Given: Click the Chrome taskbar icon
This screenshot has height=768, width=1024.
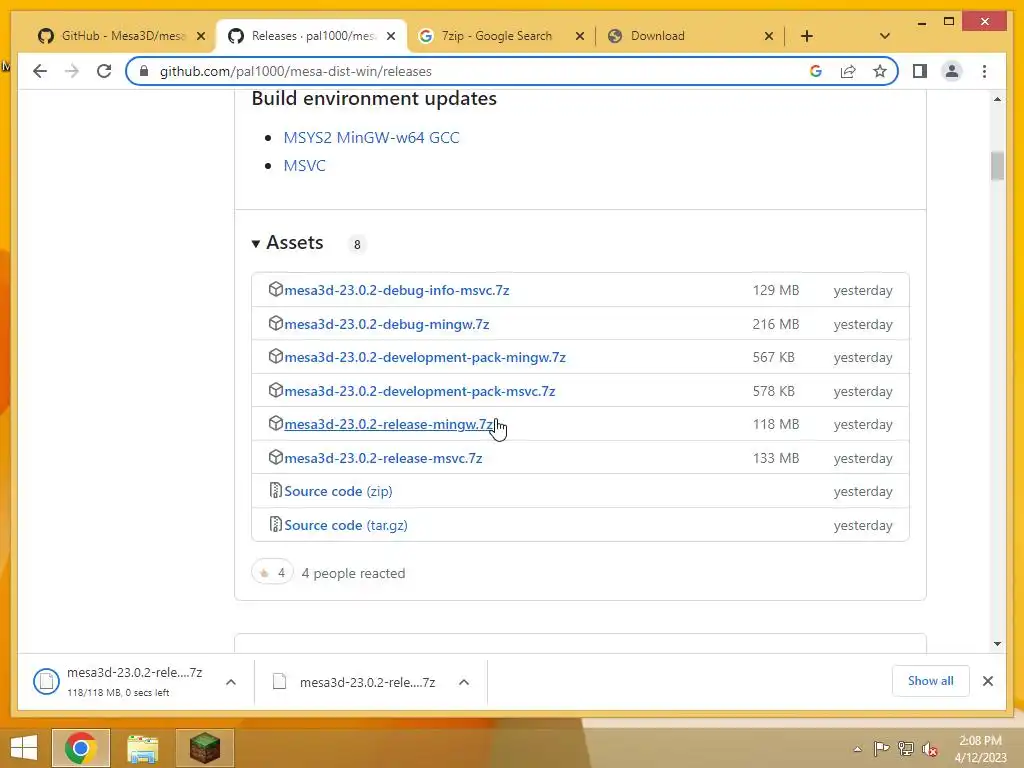Looking at the screenshot, I should (x=81, y=748).
